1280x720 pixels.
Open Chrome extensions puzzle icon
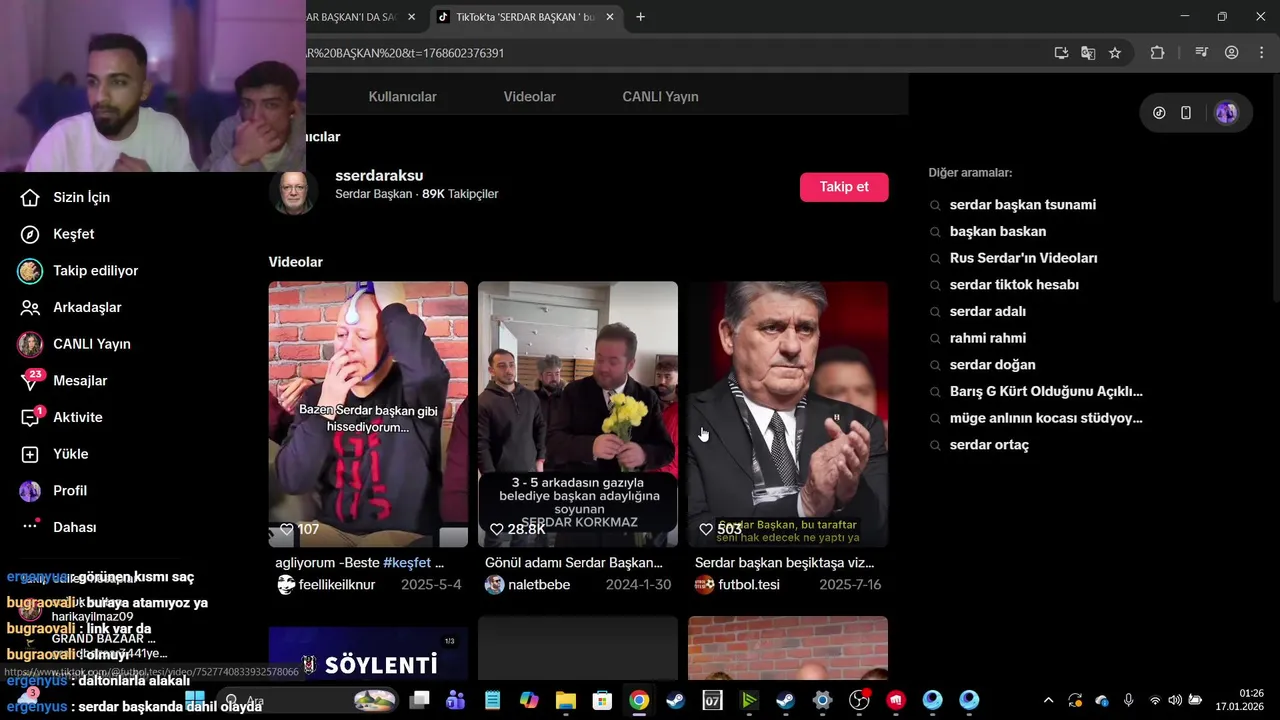click(x=1157, y=53)
